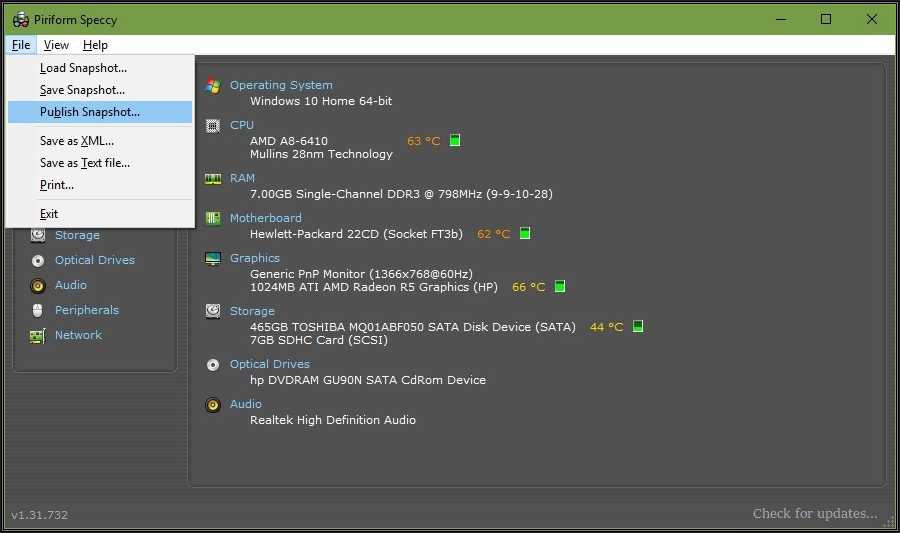
Task: Open Audio section in sidebar
Action: tap(71, 285)
